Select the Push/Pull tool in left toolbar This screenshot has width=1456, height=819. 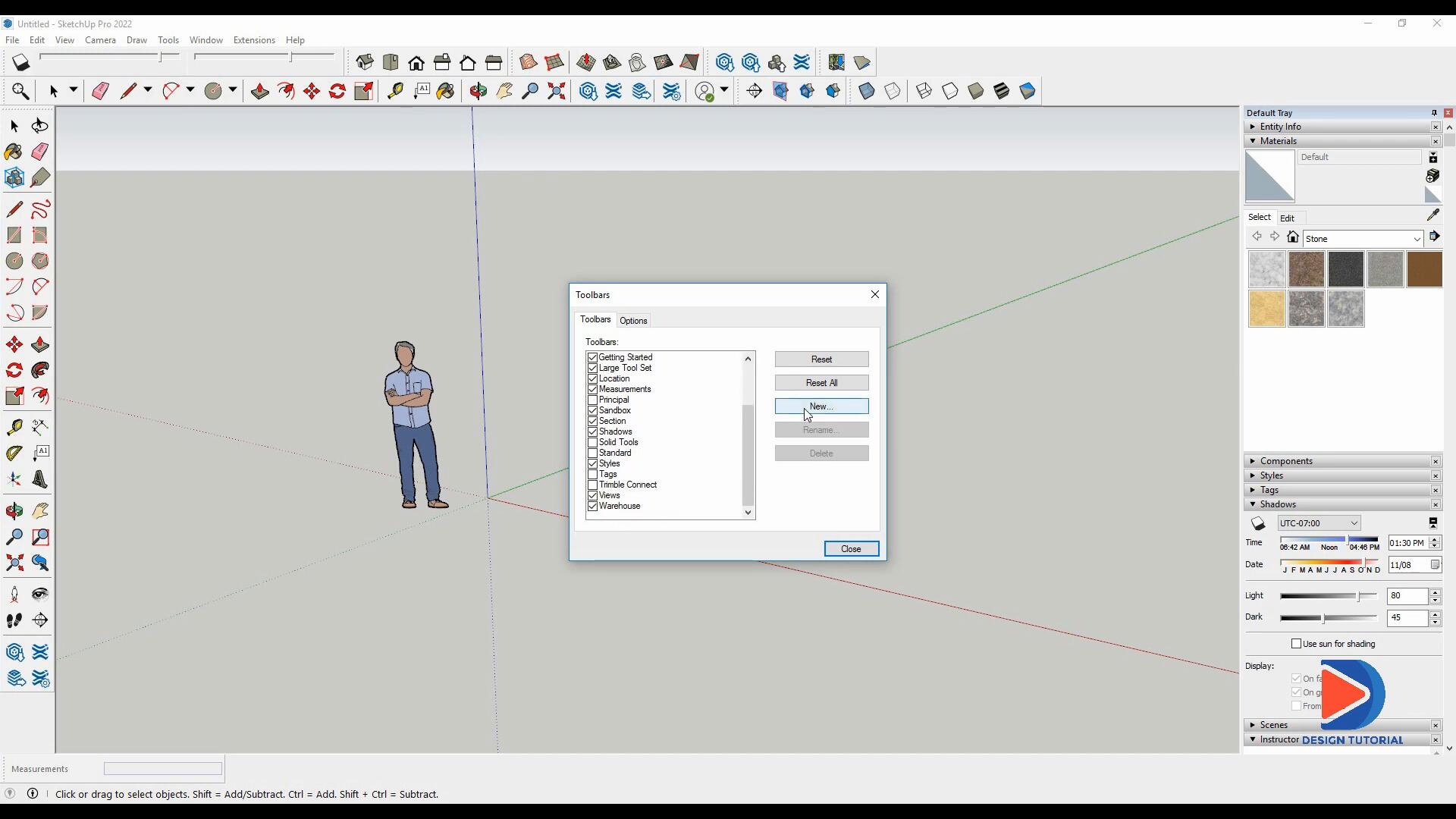pyautogui.click(x=40, y=345)
